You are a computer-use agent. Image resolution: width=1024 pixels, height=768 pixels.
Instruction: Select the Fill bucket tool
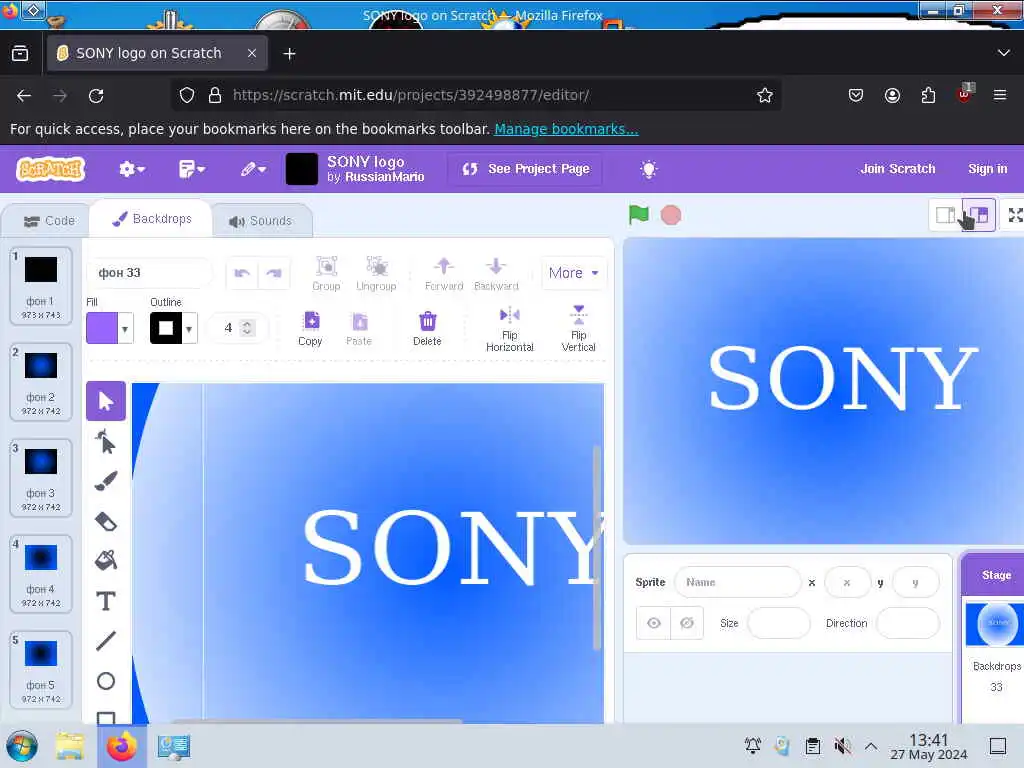[106, 560]
